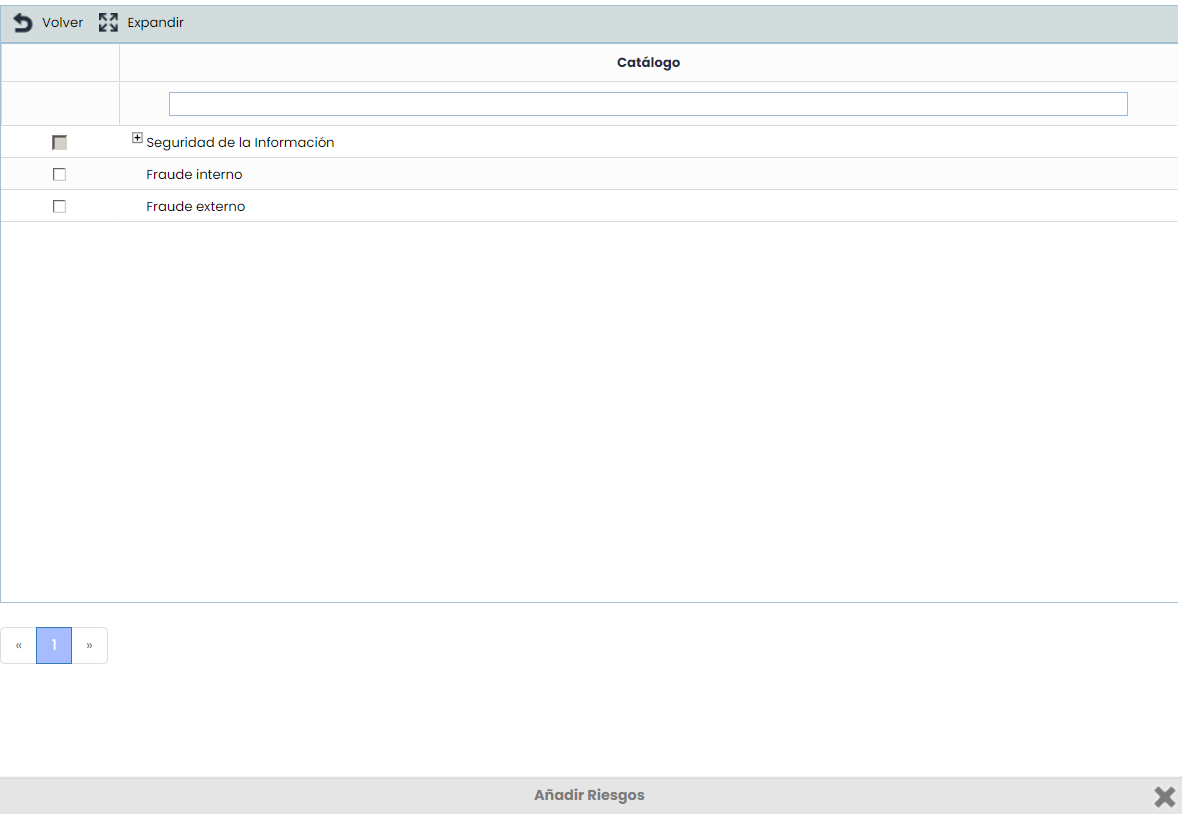Tick the Seguridad de la Información checkbox
1182x814 pixels.
pyautogui.click(x=59, y=143)
